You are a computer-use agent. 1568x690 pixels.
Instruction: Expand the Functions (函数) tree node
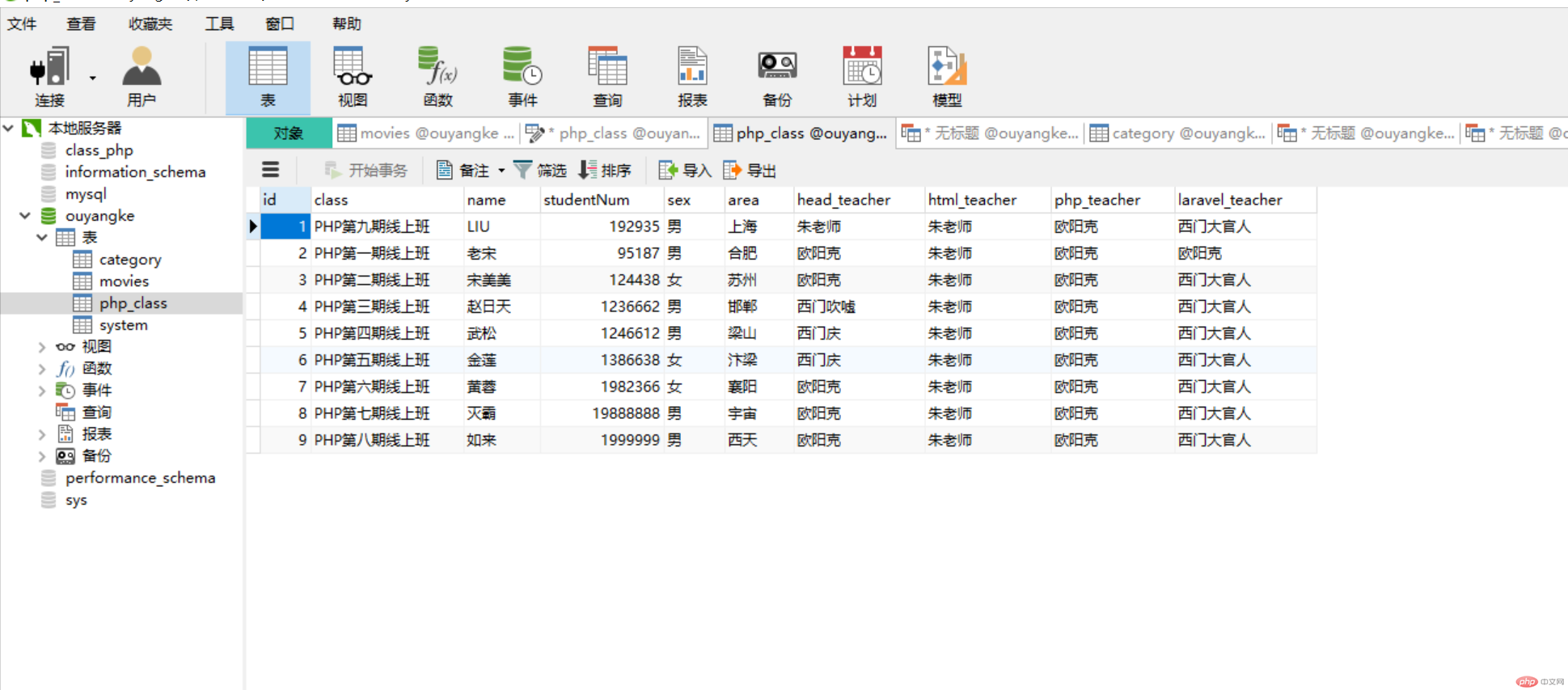[42, 368]
